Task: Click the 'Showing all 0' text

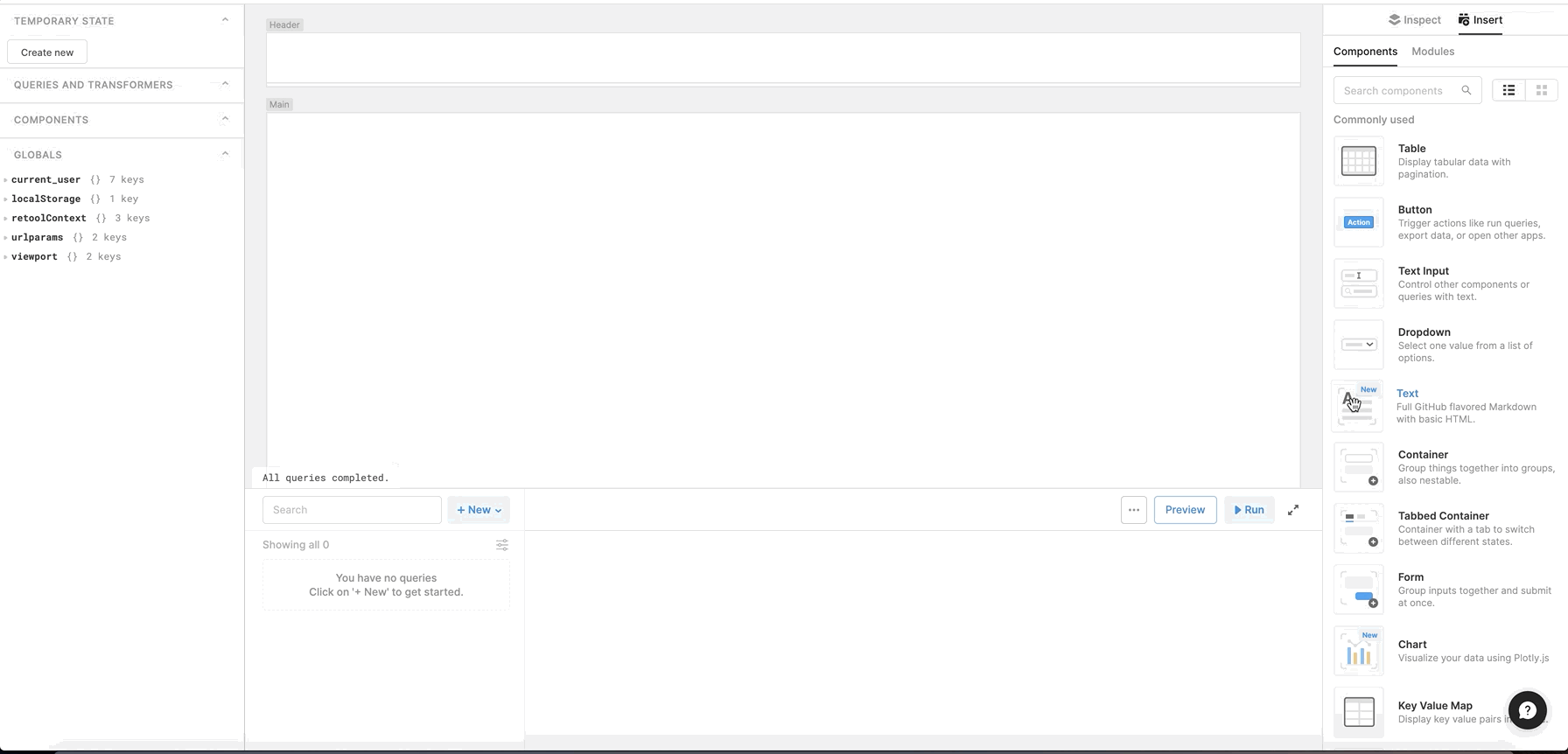Action: pos(296,545)
